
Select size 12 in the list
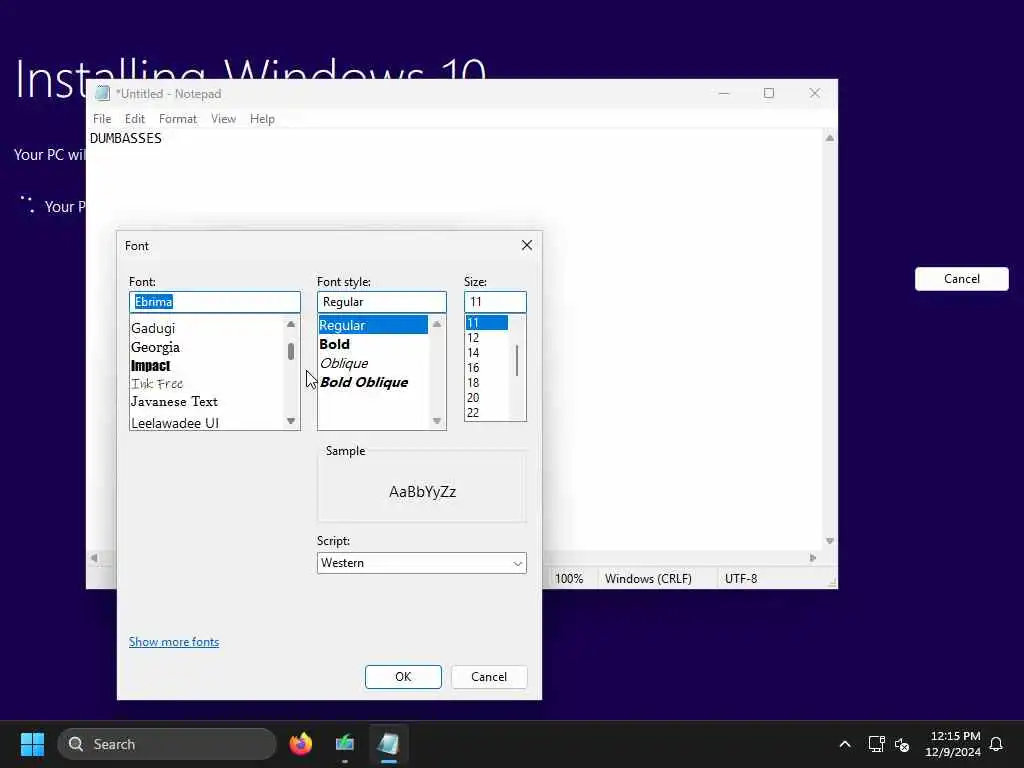point(473,338)
